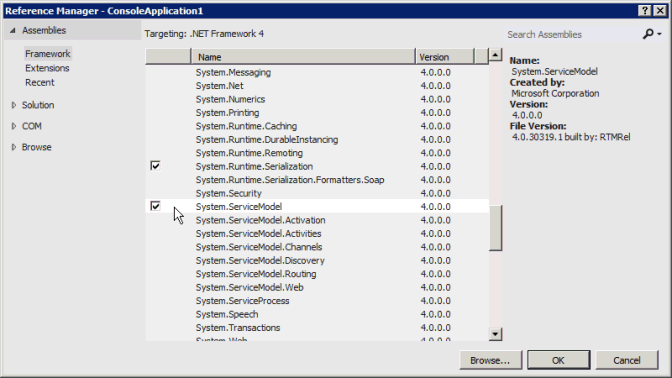The width and height of the screenshot is (672, 378).
Task: Expand the Solution section
Action: click(14, 105)
